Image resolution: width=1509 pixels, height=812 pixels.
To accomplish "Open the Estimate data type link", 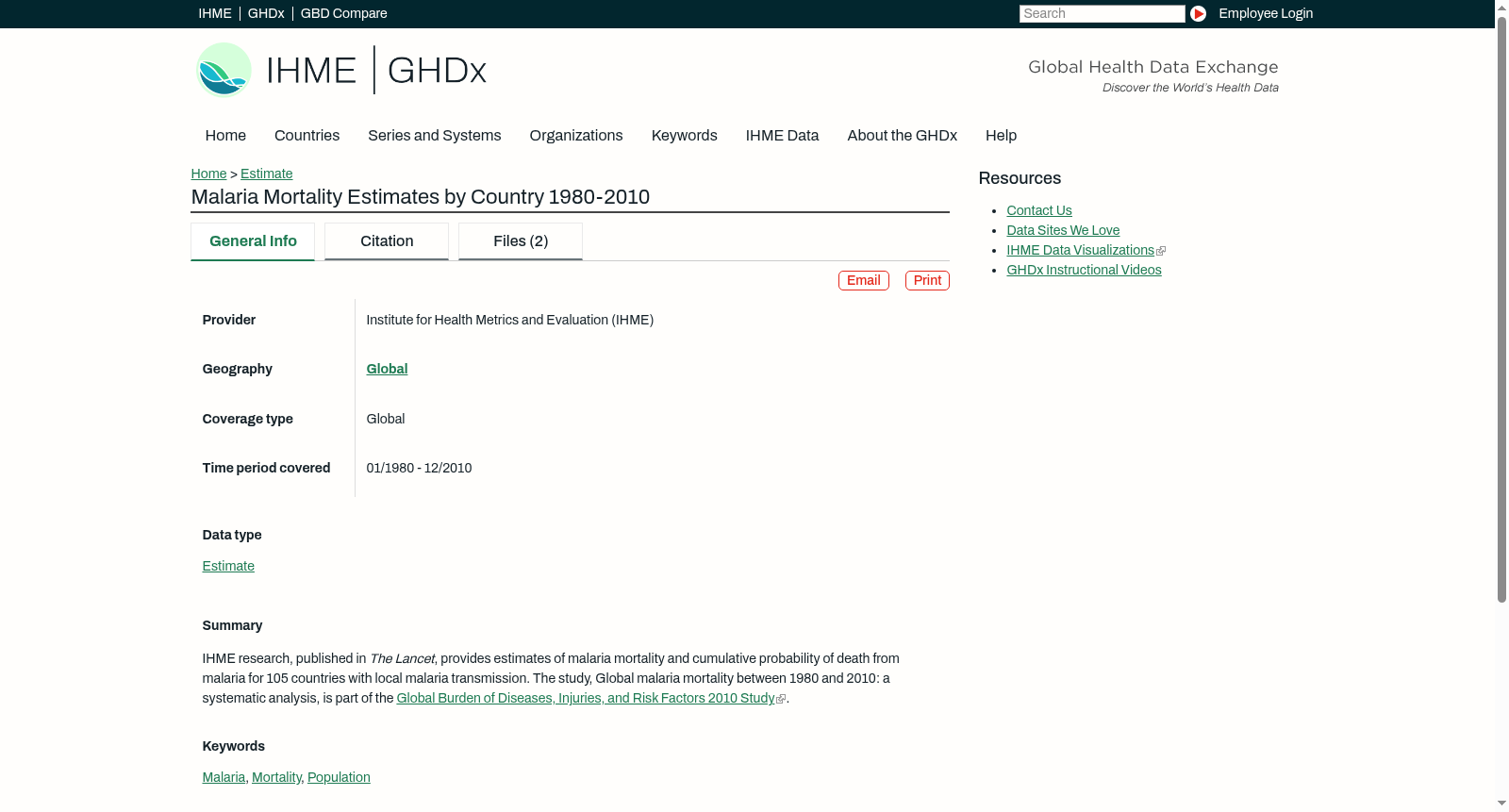I will pyautogui.click(x=228, y=566).
